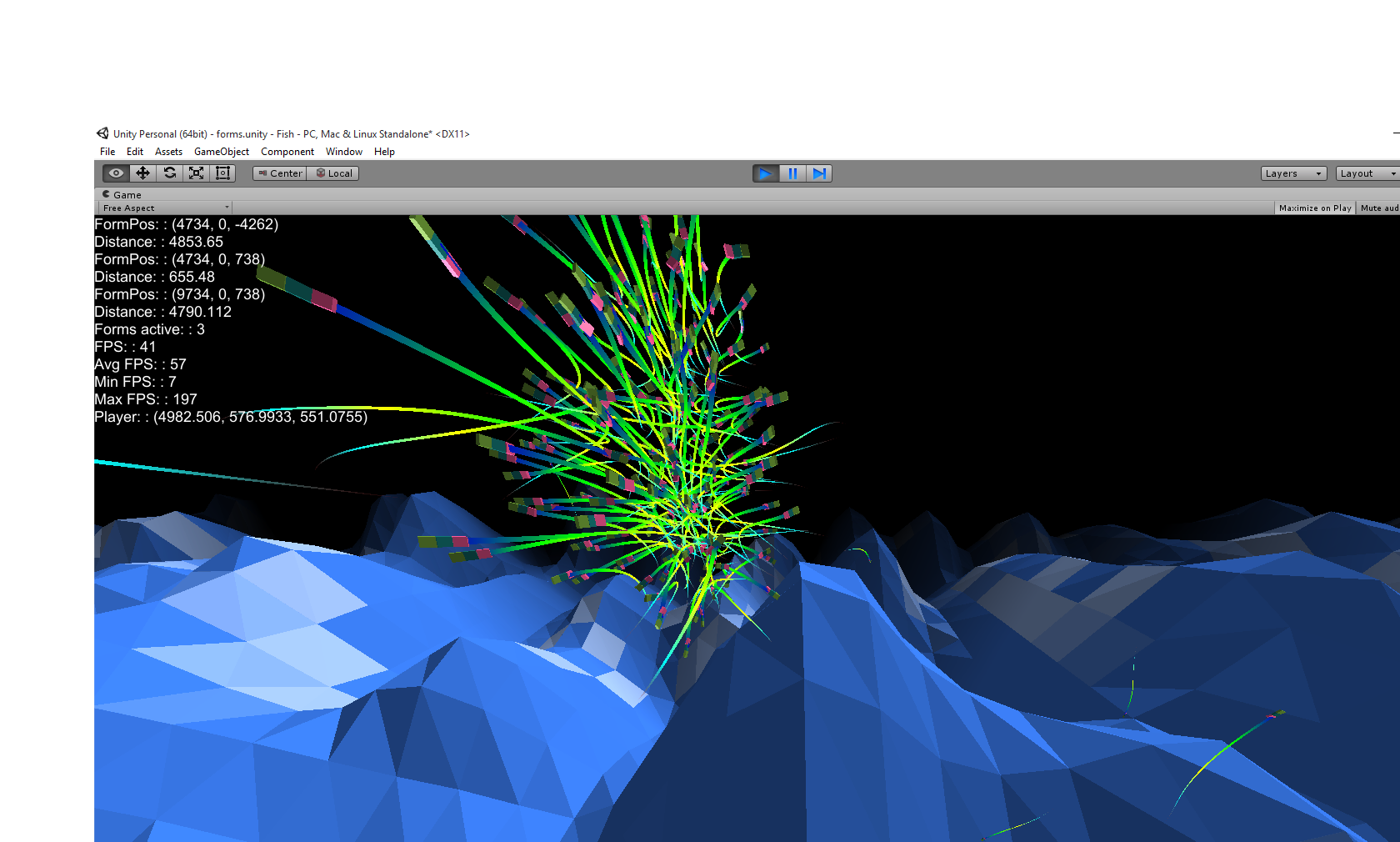Image resolution: width=1400 pixels, height=842 pixels.
Task: Select the Rect transform tool
Action: pyautogui.click(x=222, y=173)
